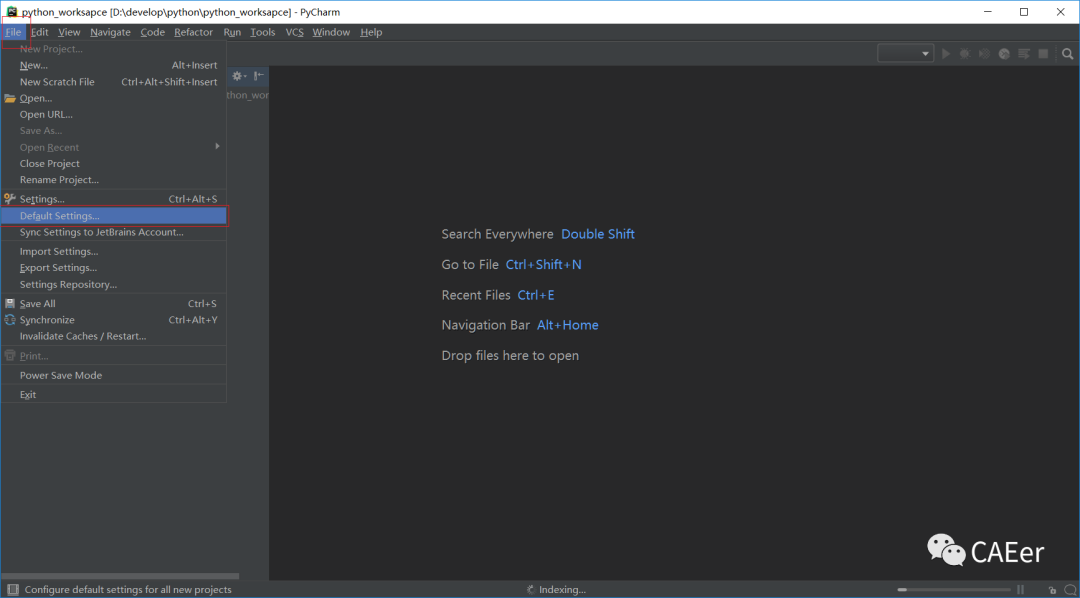The height and width of the screenshot is (598, 1080).
Task: Click the lock icon in status bar
Action: click(1052, 590)
